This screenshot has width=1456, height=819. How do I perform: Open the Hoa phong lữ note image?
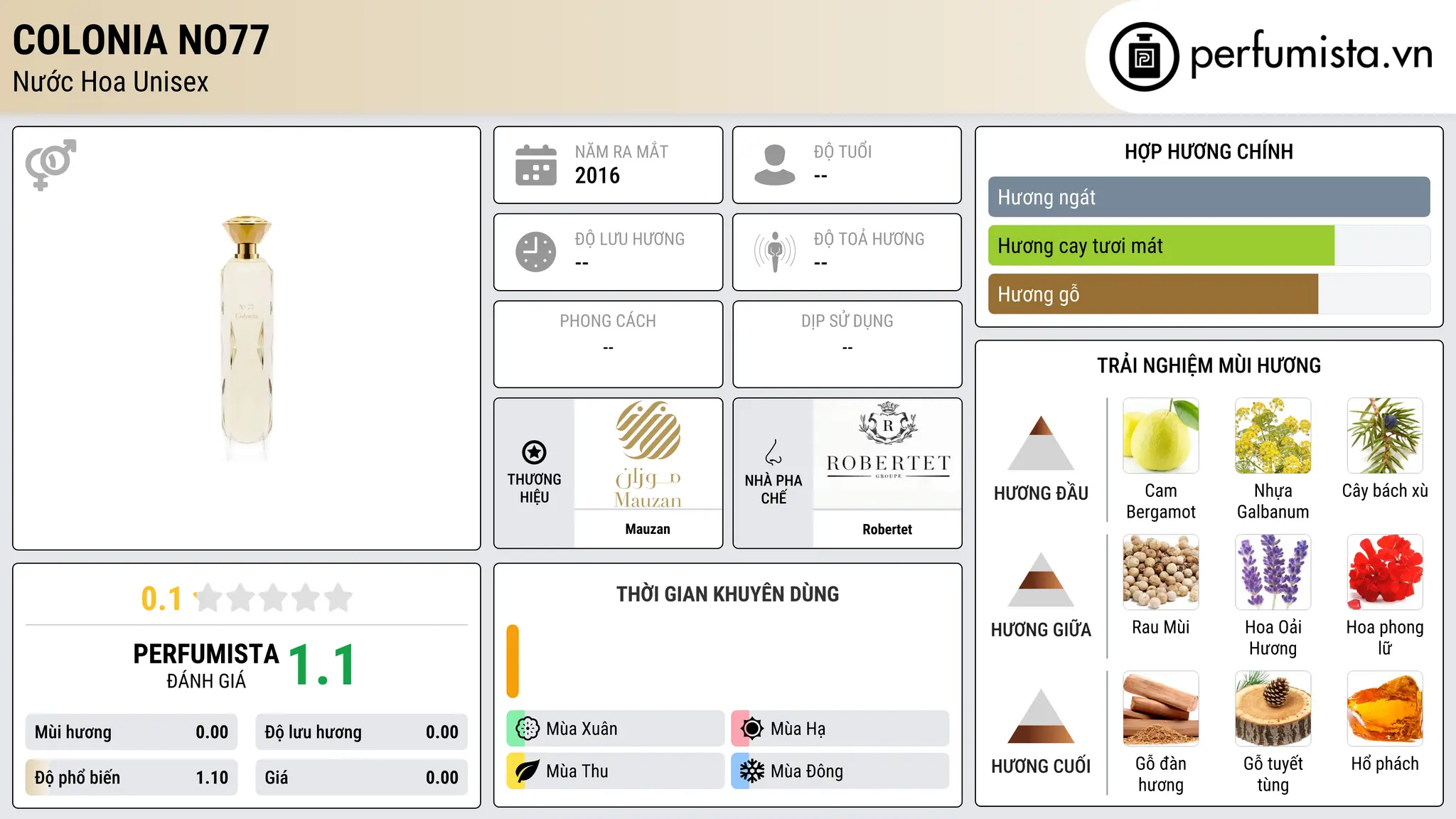(1385, 572)
